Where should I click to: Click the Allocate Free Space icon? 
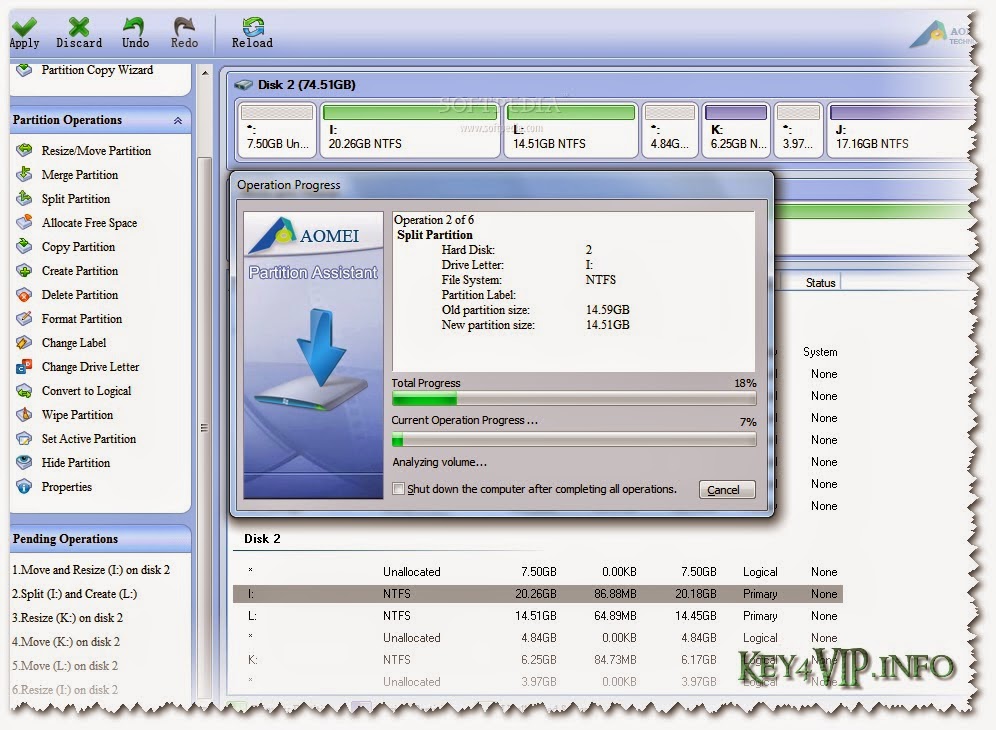[x=24, y=222]
